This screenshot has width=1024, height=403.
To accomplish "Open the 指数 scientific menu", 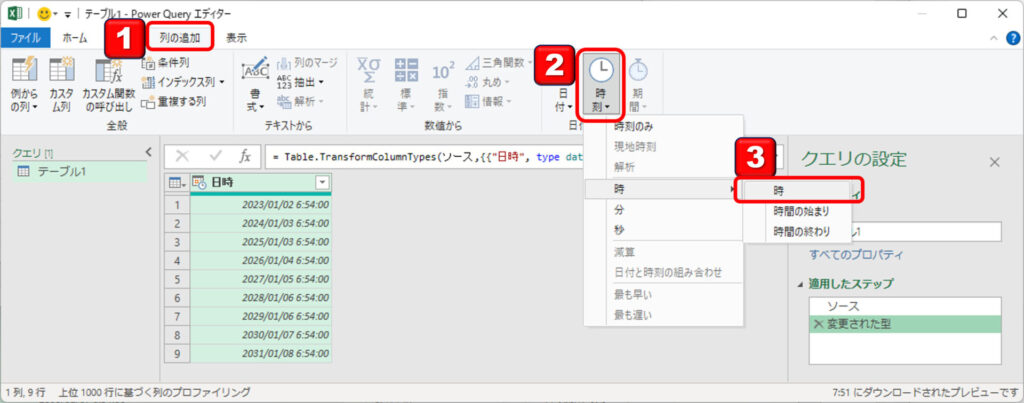I will [443, 84].
